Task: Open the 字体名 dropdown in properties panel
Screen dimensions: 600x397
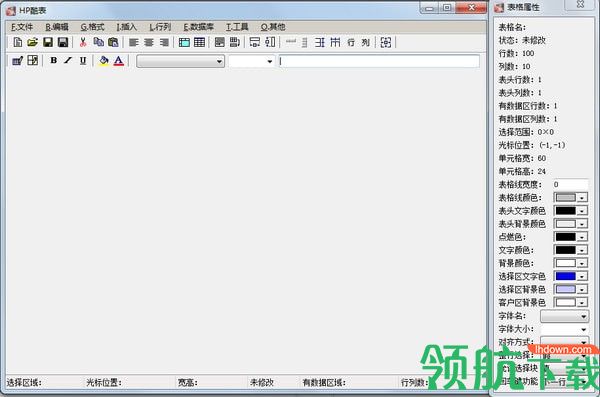Action: [x=564, y=316]
